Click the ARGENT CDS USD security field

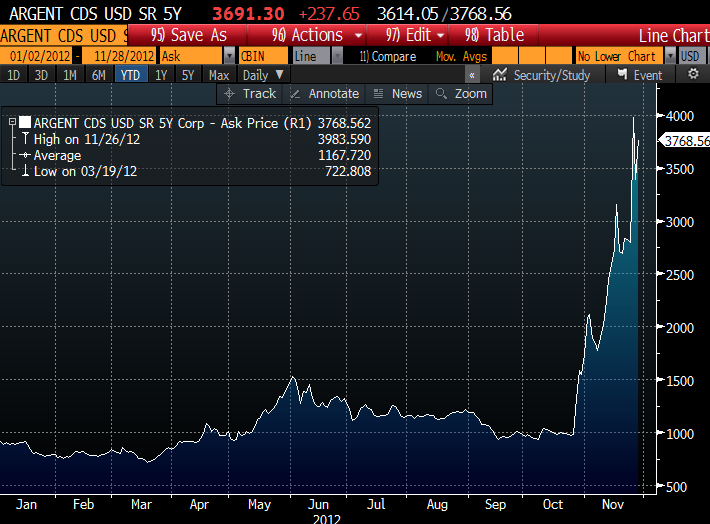point(64,35)
